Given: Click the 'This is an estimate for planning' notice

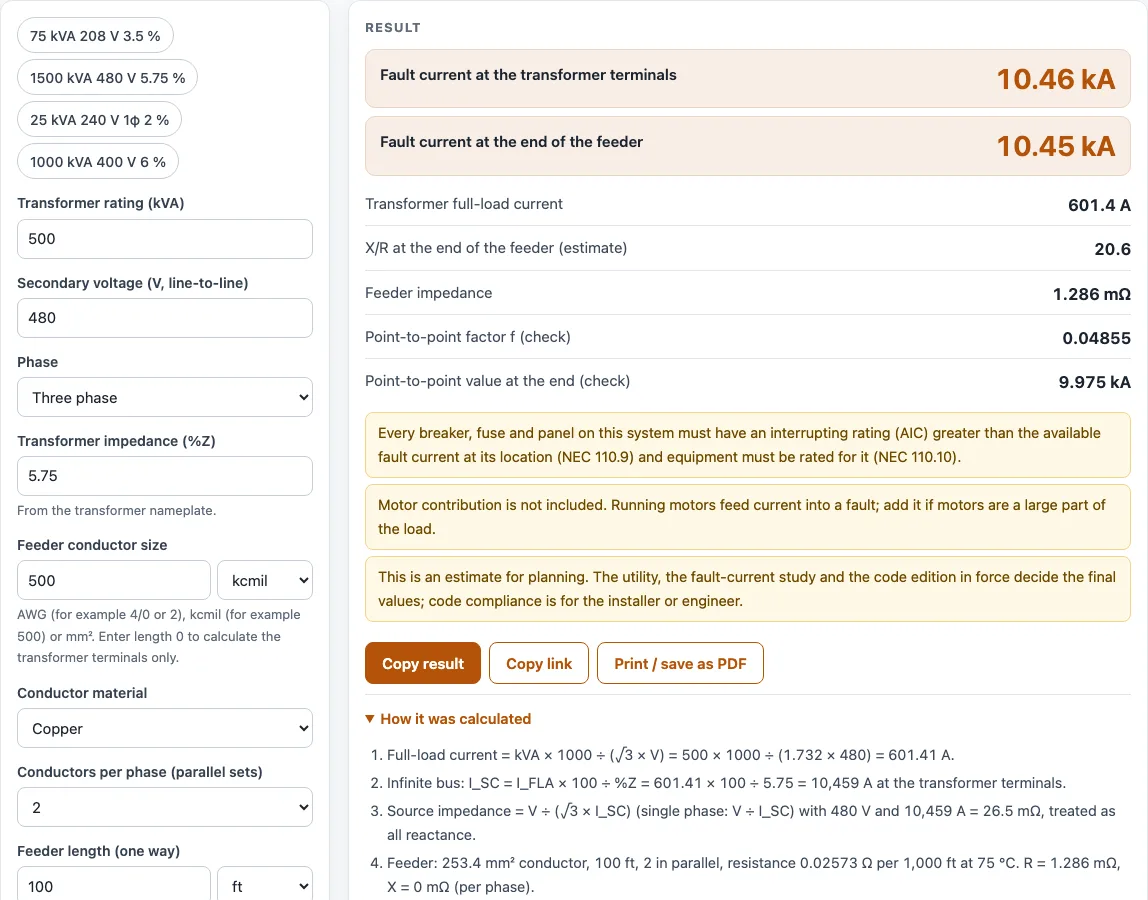Looking at the screenshot, I should 748,589.
